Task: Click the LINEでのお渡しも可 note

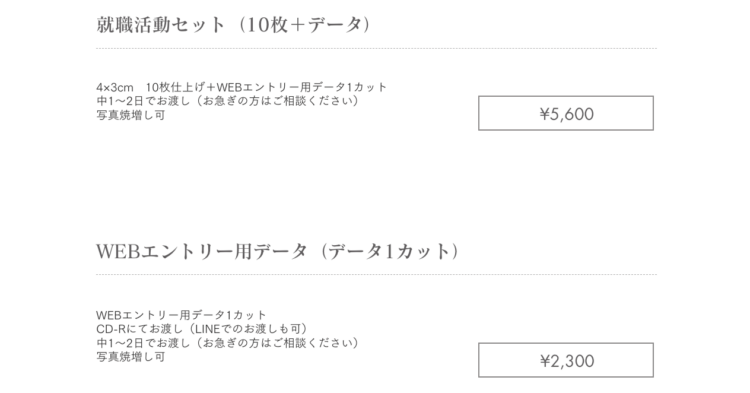Action: click(x=249, y=329)
